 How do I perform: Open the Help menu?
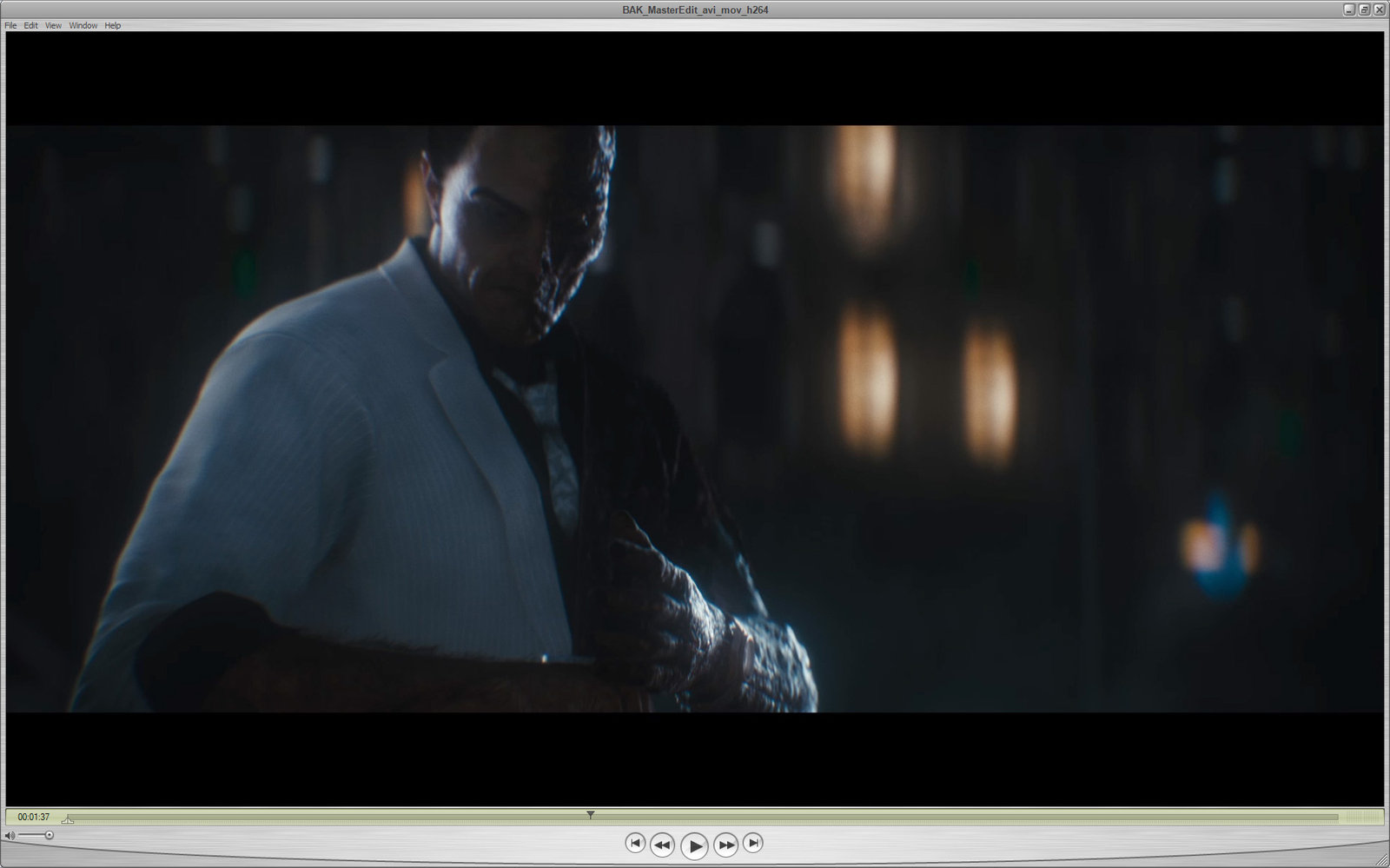pyautogui.click(x=113, y=26)
